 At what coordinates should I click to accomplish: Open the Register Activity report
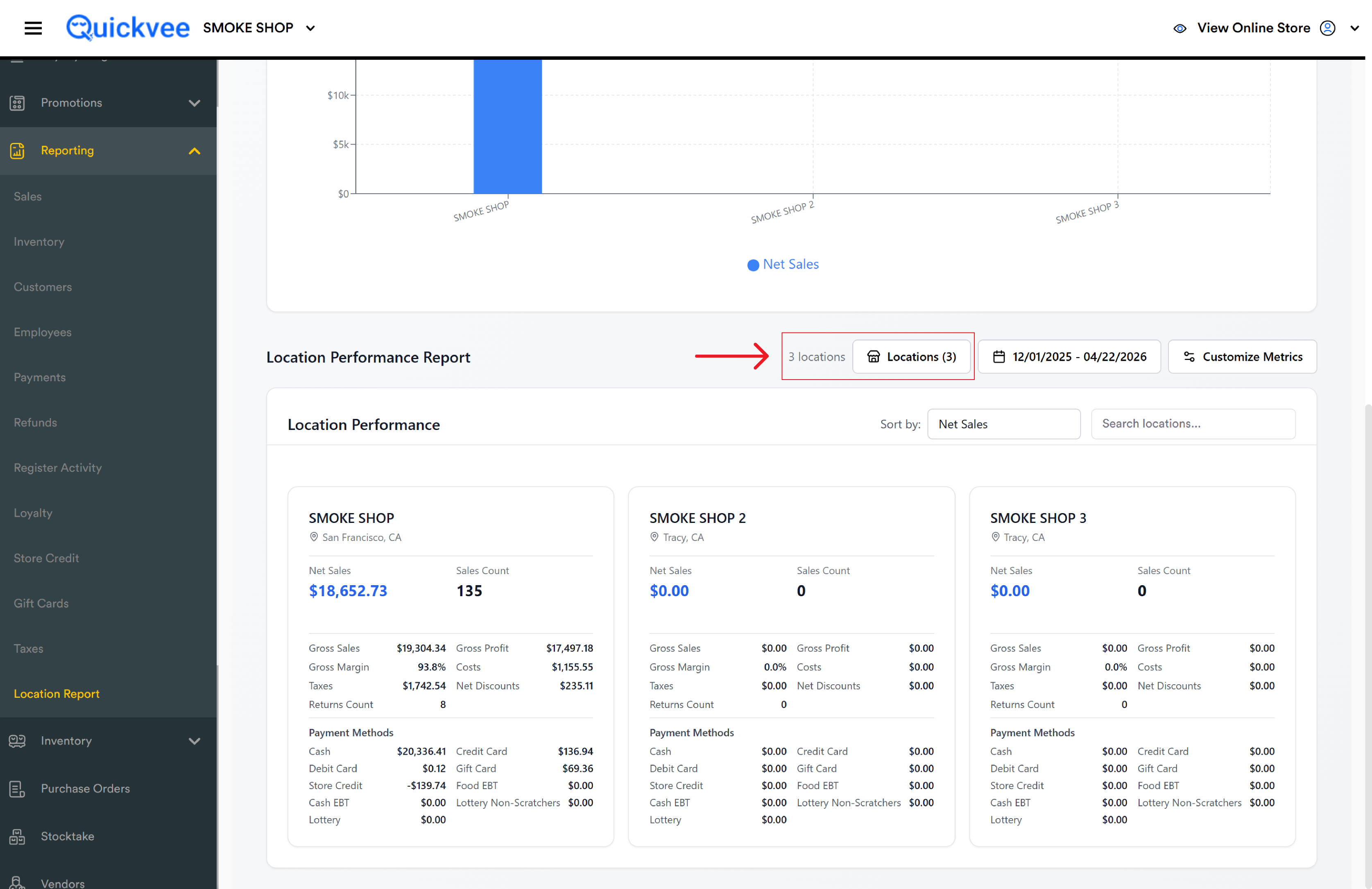click(x=58, y=468)
